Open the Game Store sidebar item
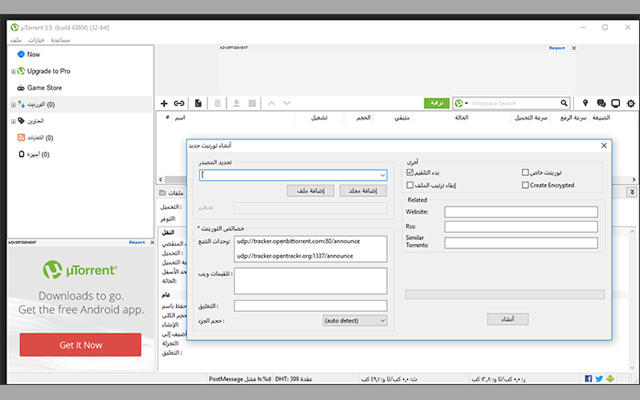The height and width of the screenshot is (400, 640). [x=44, y=87]
